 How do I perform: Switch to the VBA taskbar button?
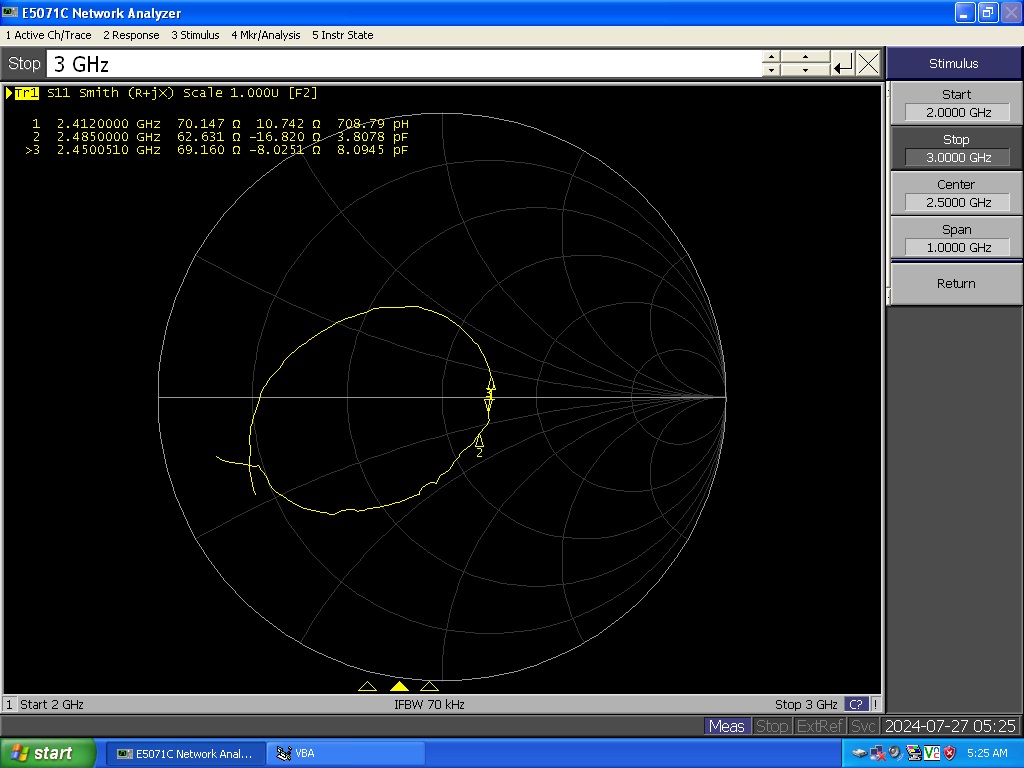click(346, 754)
